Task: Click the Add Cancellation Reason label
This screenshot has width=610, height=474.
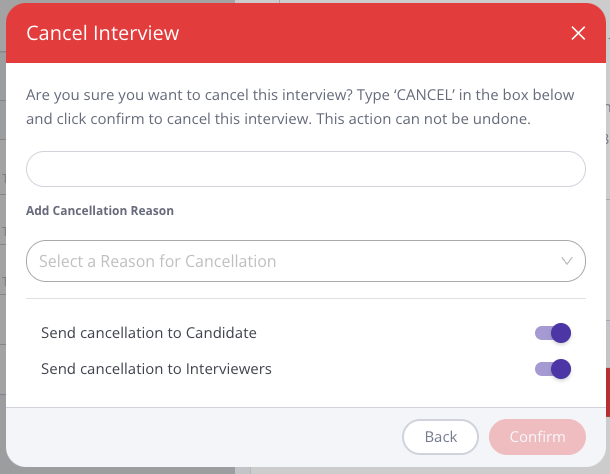Action: tap(100, 211)
